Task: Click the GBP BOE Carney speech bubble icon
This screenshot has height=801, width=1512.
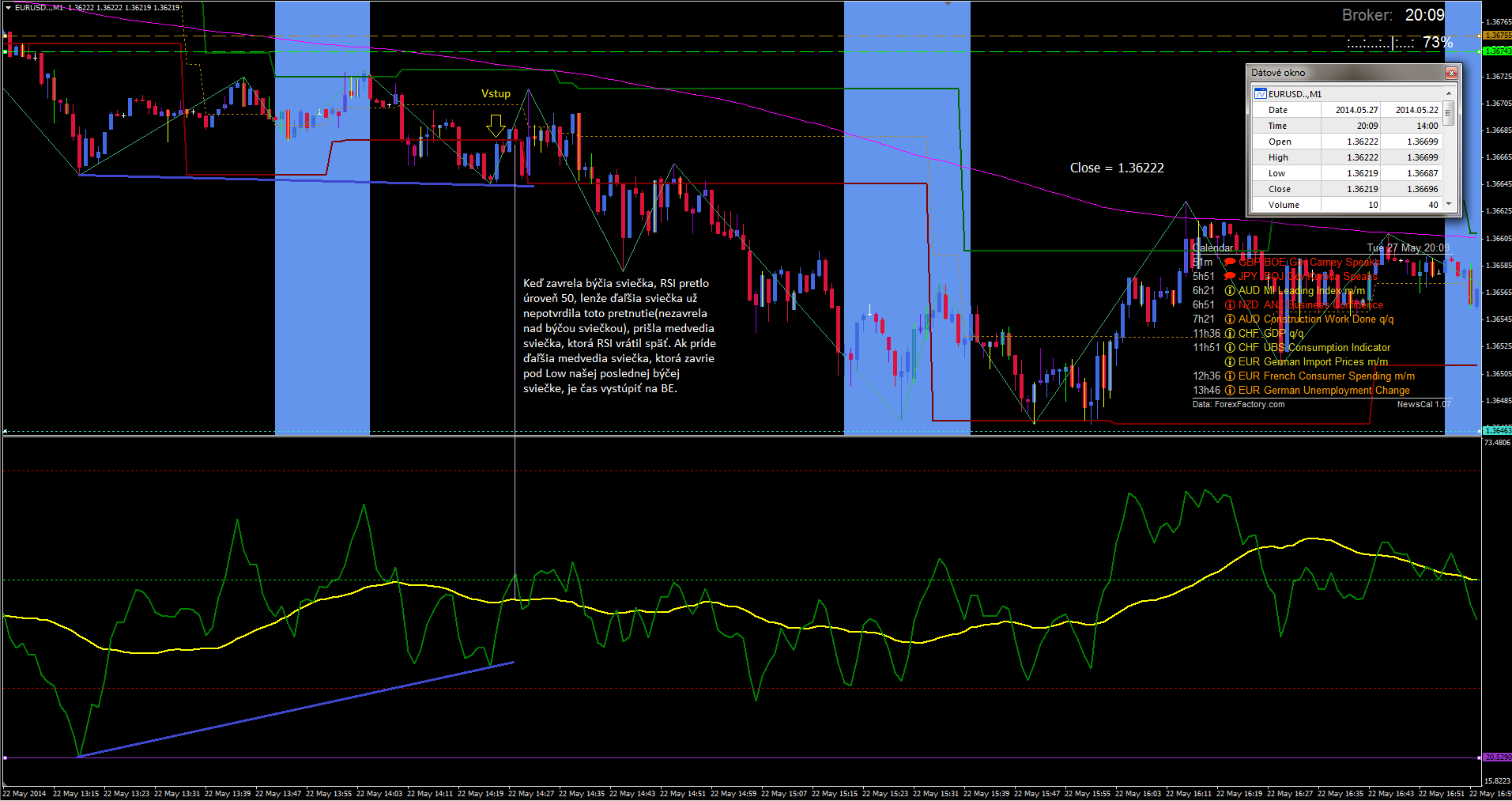Action: [1230, 263]
